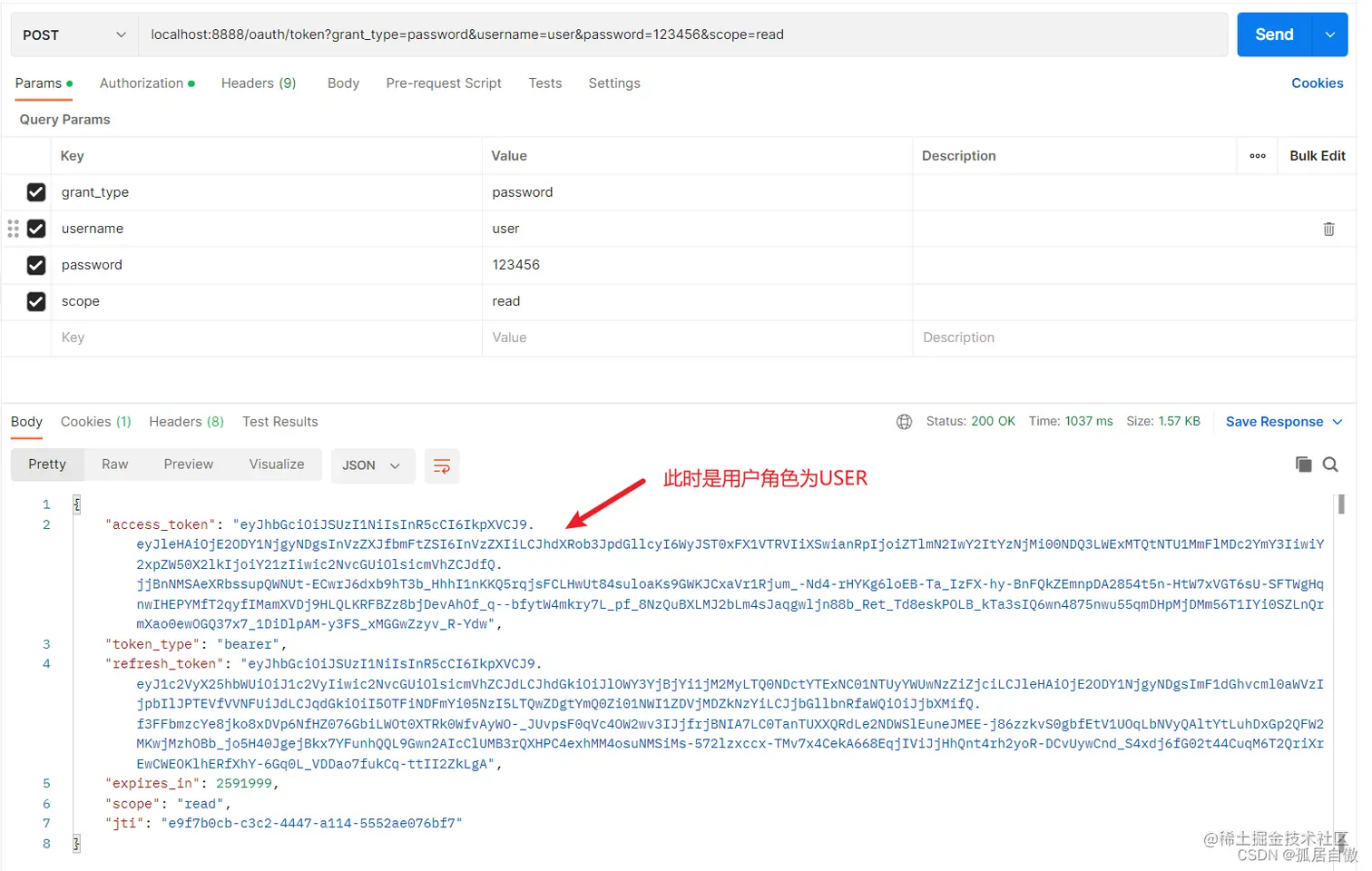This screenshot has width=1372, height=871.
Task: Open the Headers (9) request tab
Action: coord(259,83)
